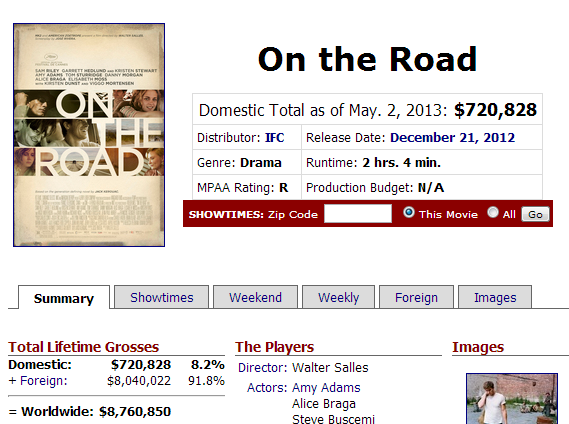This screenshot has width=569, height=424.
Task: Click the Steve Buscemi actor name
Action: [x=333, y=419]
